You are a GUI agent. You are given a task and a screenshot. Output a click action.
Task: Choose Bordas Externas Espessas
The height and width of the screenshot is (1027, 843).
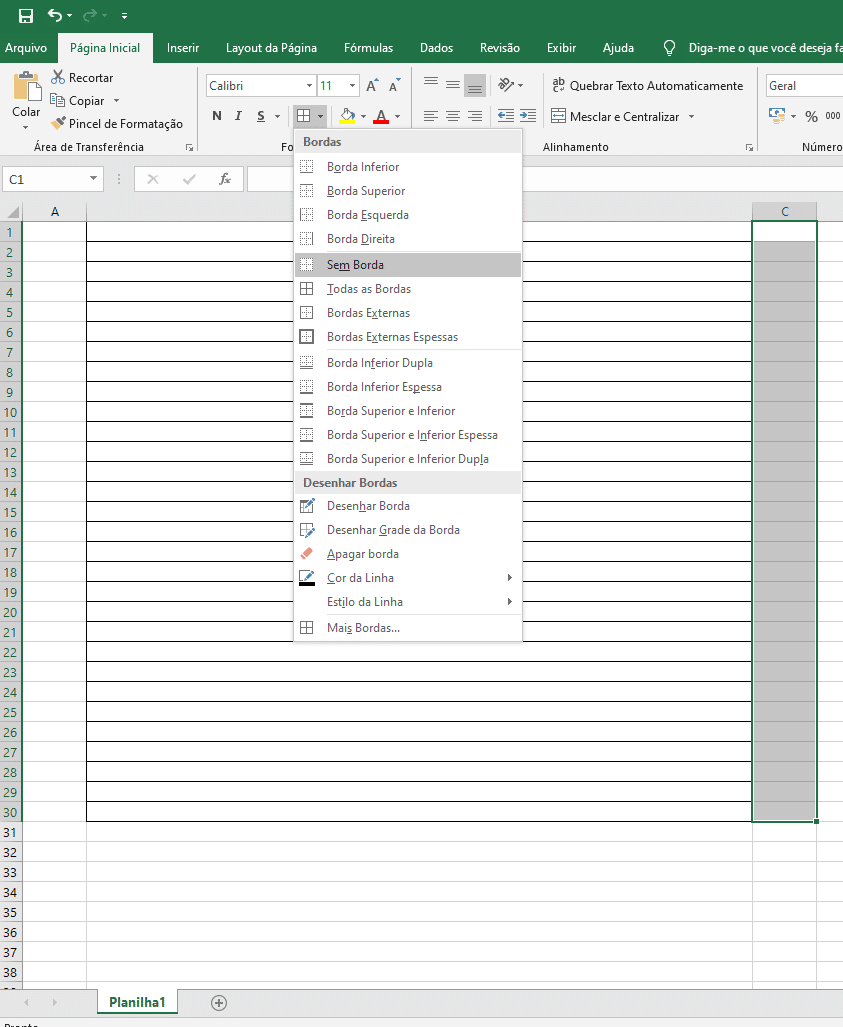407,337
